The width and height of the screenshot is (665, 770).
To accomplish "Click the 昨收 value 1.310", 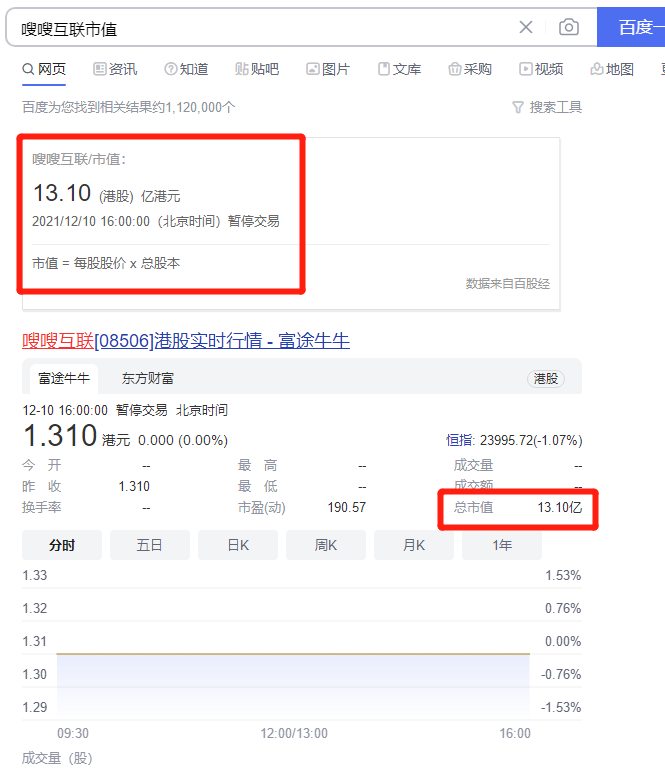I will tap(134, 486).
